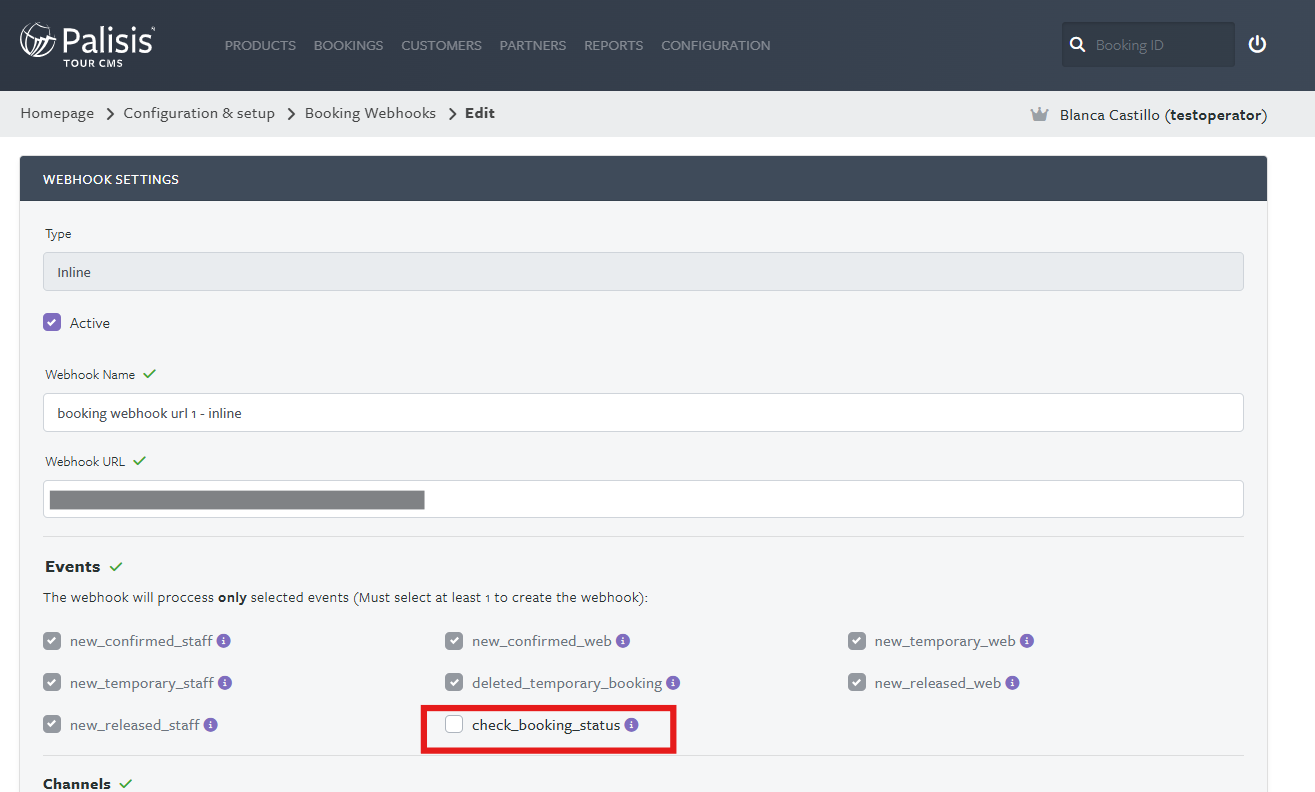Click the Palisis Tour CMS logo
1315x792 pixels.
87,44
